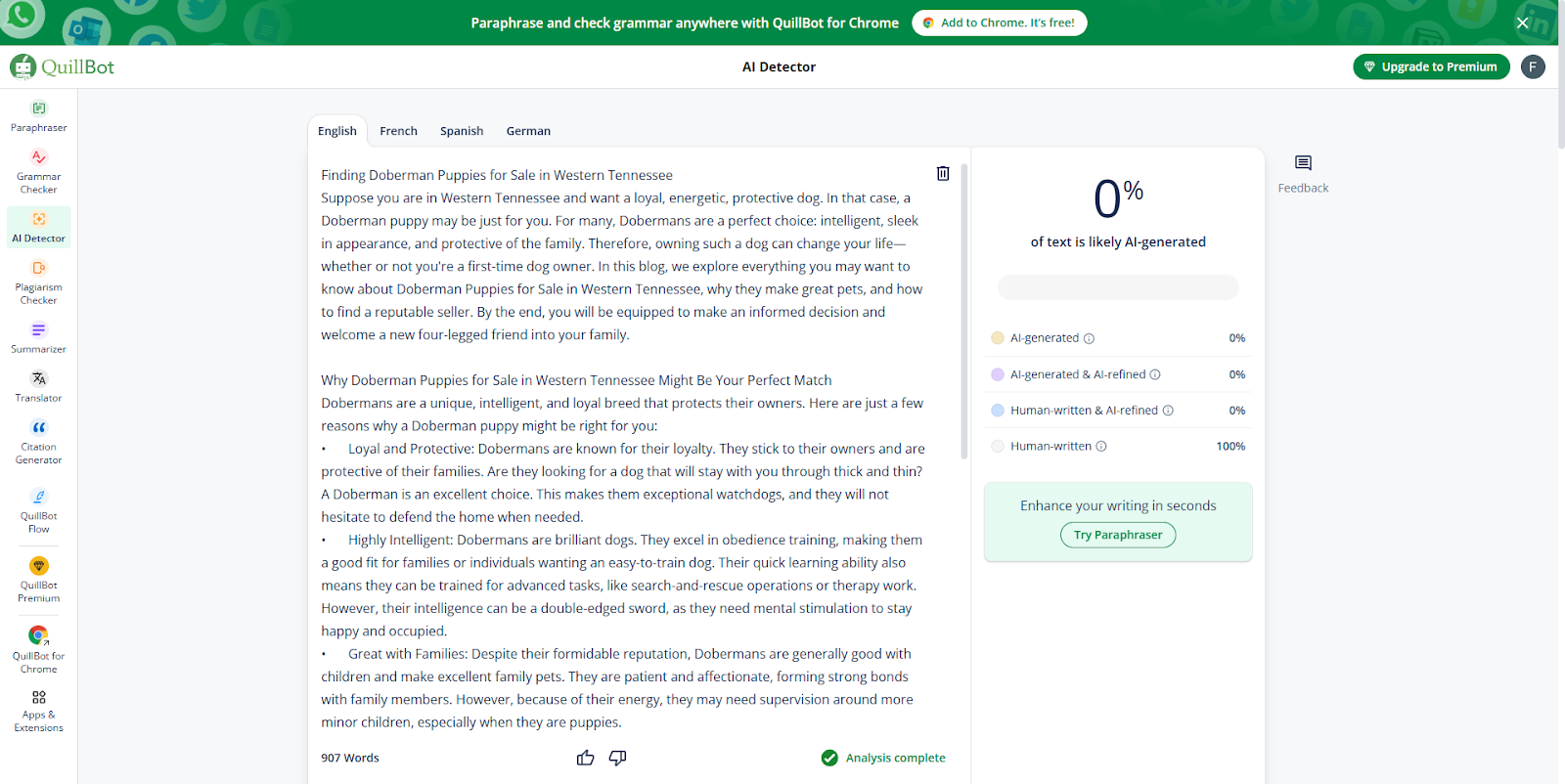Viewport: 1565px width, 784px height.
Task: Select AI Detector in sidebar
Action: tap(38, 227)
